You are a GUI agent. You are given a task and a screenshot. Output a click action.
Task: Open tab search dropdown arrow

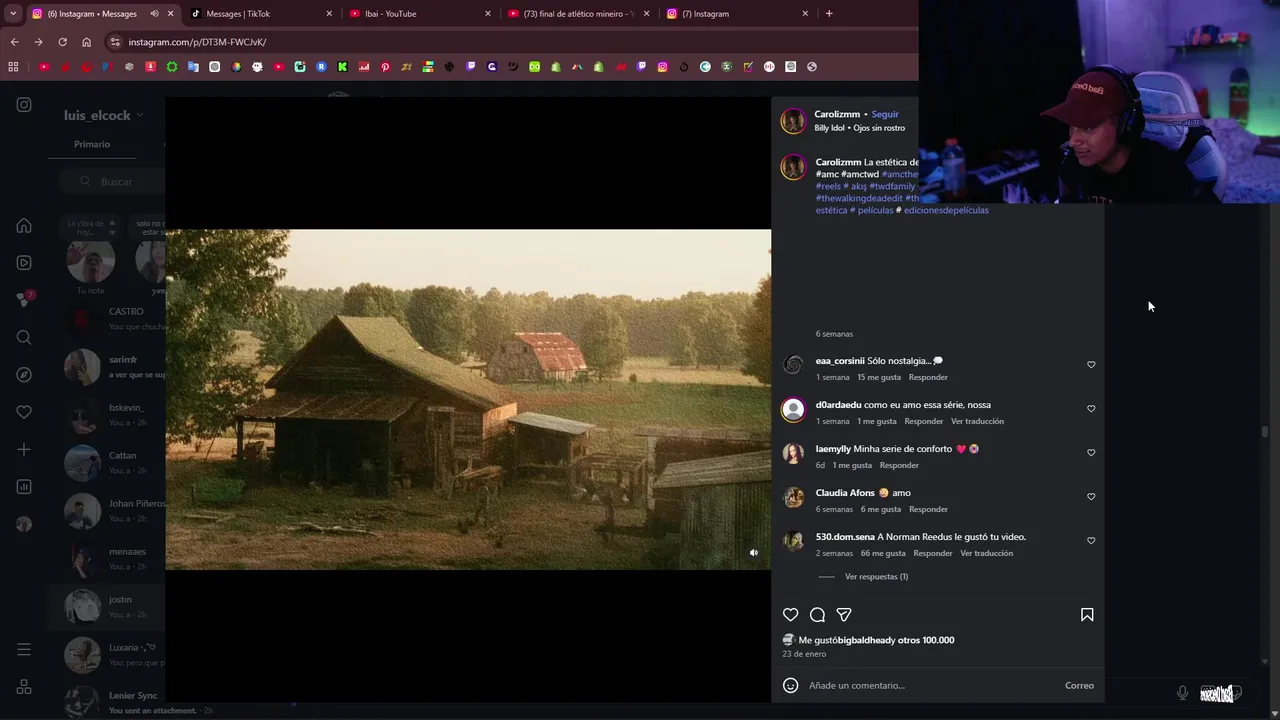pyautogui.click(x=12, y=13)
